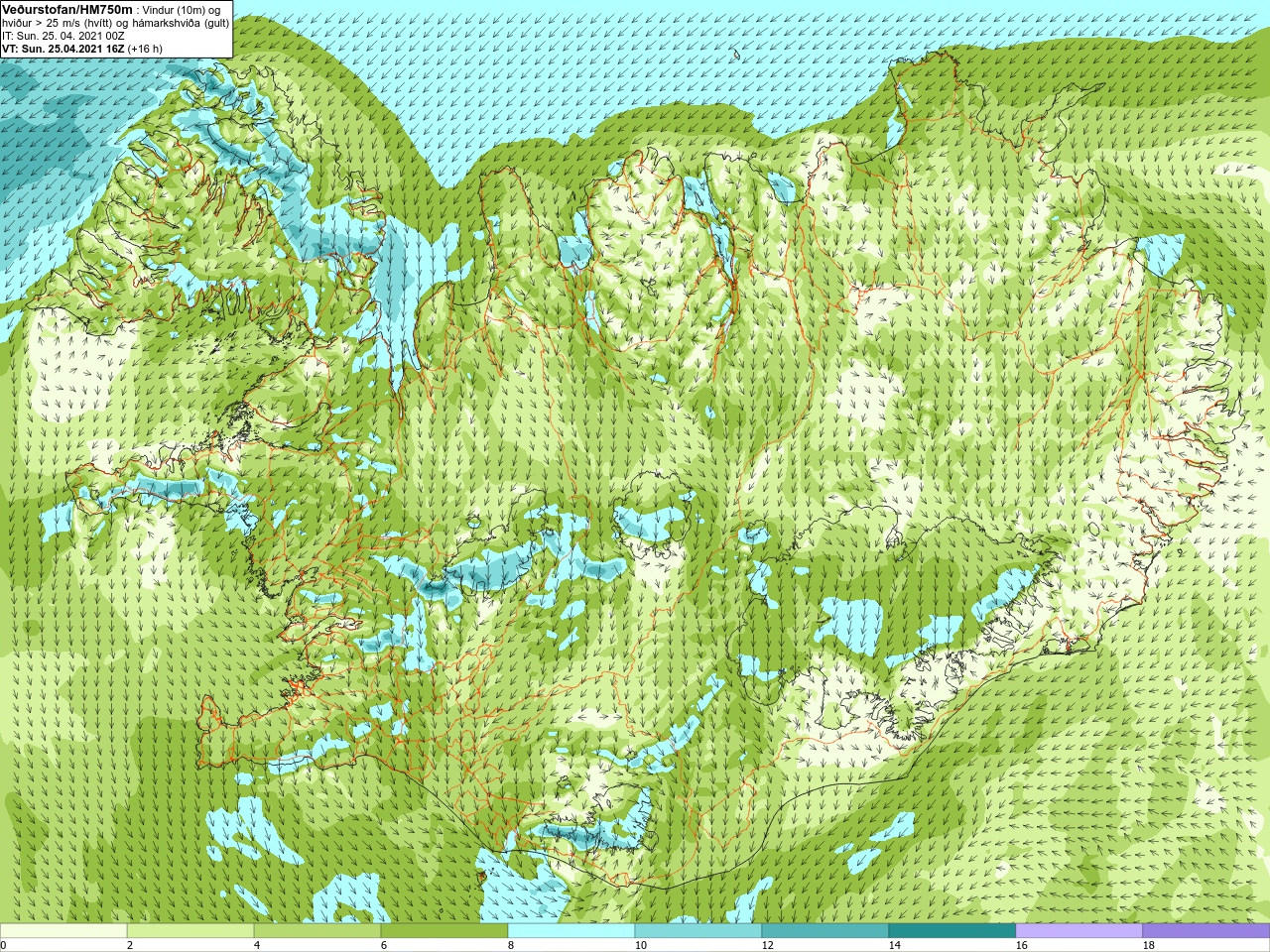Click the "IT: Sun. 25. 04. 2021 00Z" line
This screenshot has width=1270, height=952.
pyautogui.click(x=63, y=35)
